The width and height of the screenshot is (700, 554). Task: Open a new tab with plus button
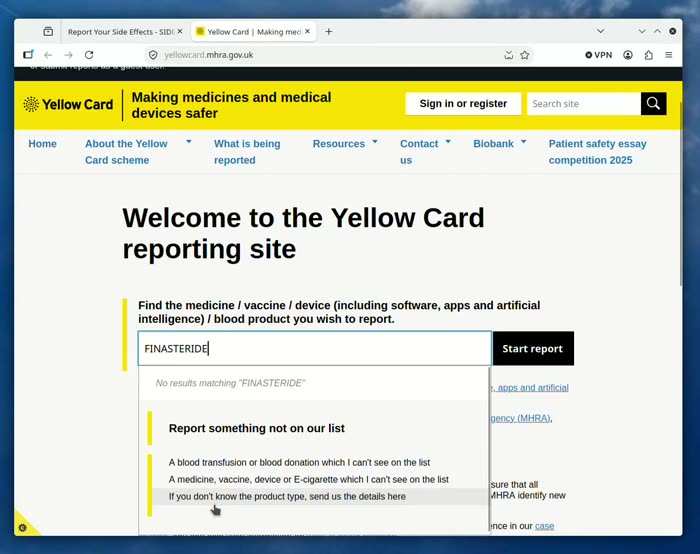tap(329, 32)
